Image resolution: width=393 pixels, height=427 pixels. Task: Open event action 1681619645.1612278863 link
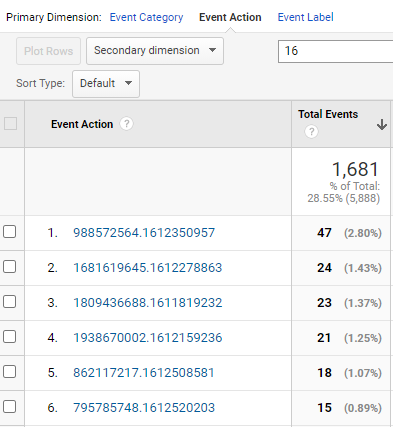pos(148,268)
